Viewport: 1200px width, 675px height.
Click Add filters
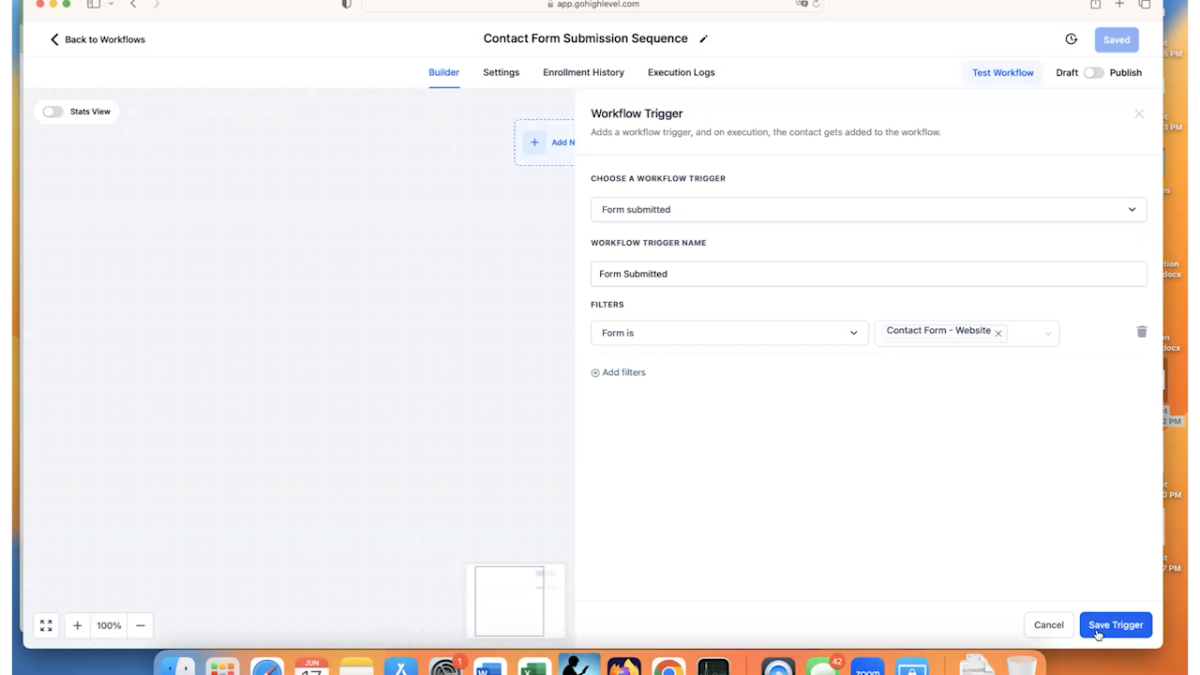click(618, 372)
